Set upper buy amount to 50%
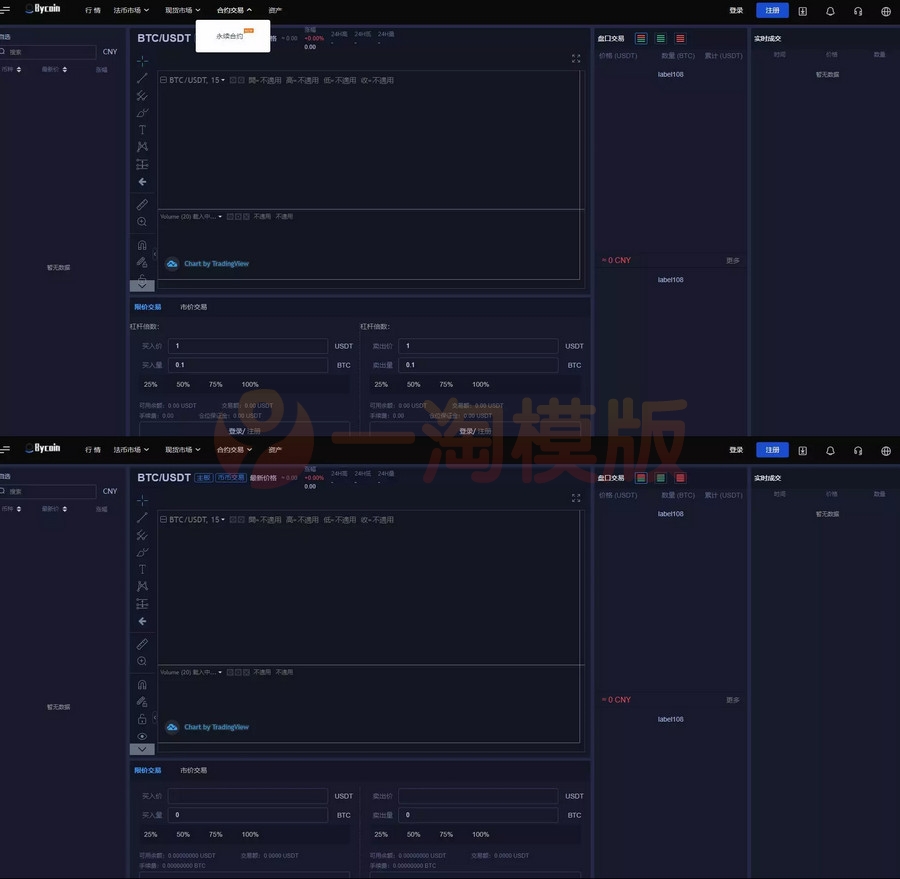The image size is (900, 879). click(183, 384)
